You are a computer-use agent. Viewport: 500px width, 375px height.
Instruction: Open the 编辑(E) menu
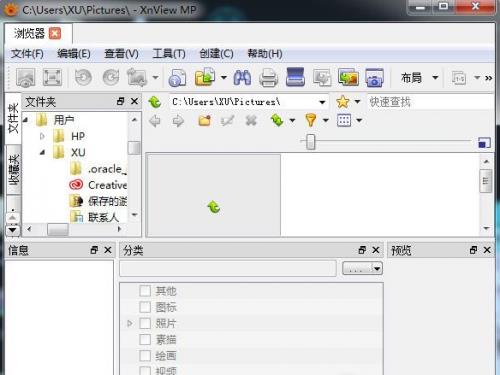click(x=74, y=54)
